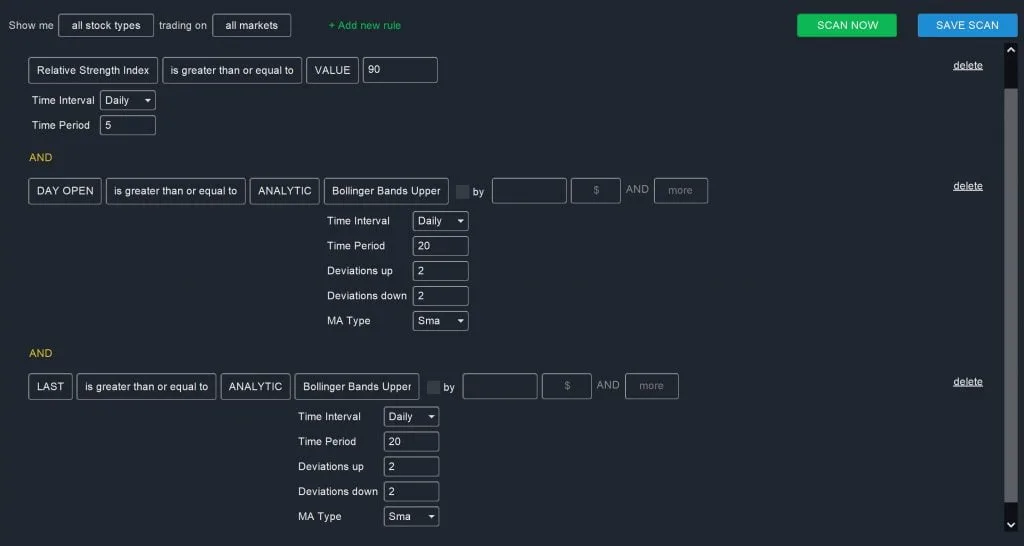Screen dimensions: 1024x546
Task: Select the 'all stock types' filter
Action: coord(106,25)
